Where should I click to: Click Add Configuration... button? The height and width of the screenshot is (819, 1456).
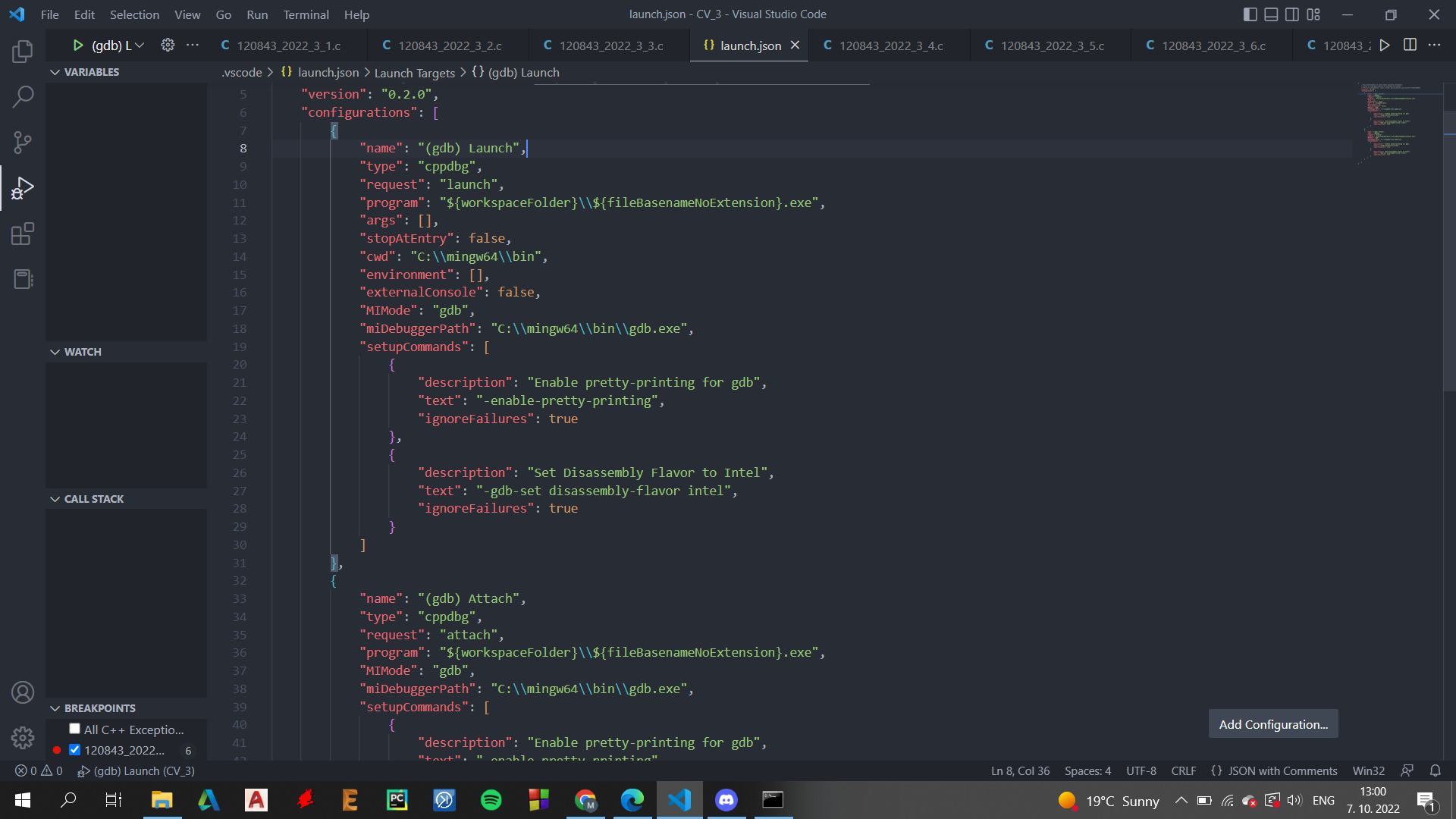[1273, 724]
